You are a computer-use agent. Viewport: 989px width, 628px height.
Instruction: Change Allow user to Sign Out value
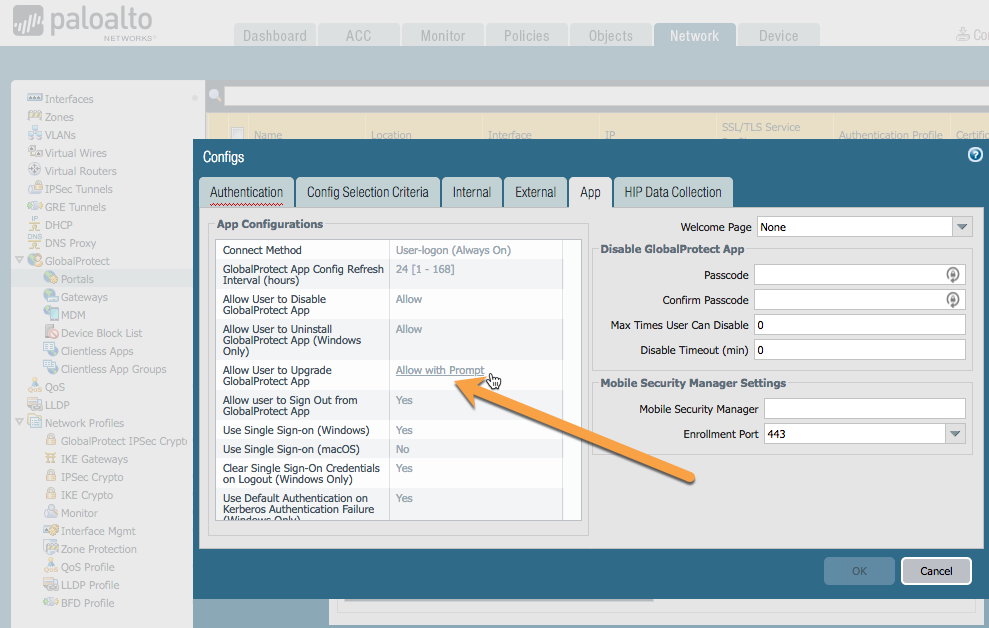tap(404, 400)
